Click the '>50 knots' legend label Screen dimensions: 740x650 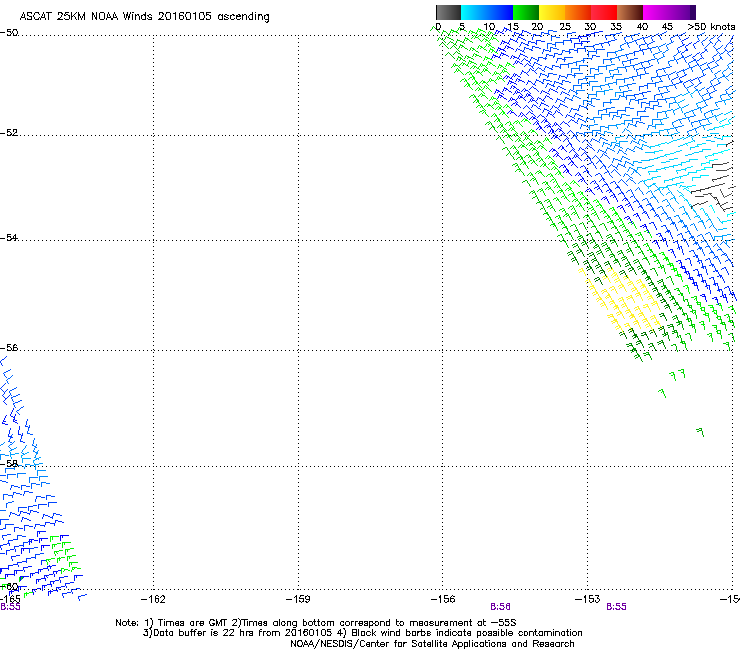[x=711, y=27]
